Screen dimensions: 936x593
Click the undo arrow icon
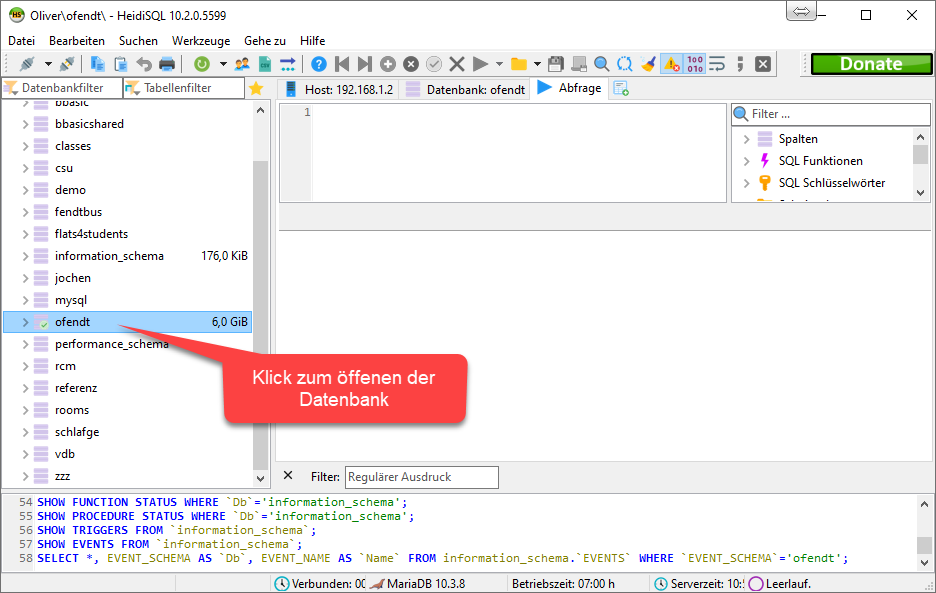pyautogui.click(x=144, y=64)
